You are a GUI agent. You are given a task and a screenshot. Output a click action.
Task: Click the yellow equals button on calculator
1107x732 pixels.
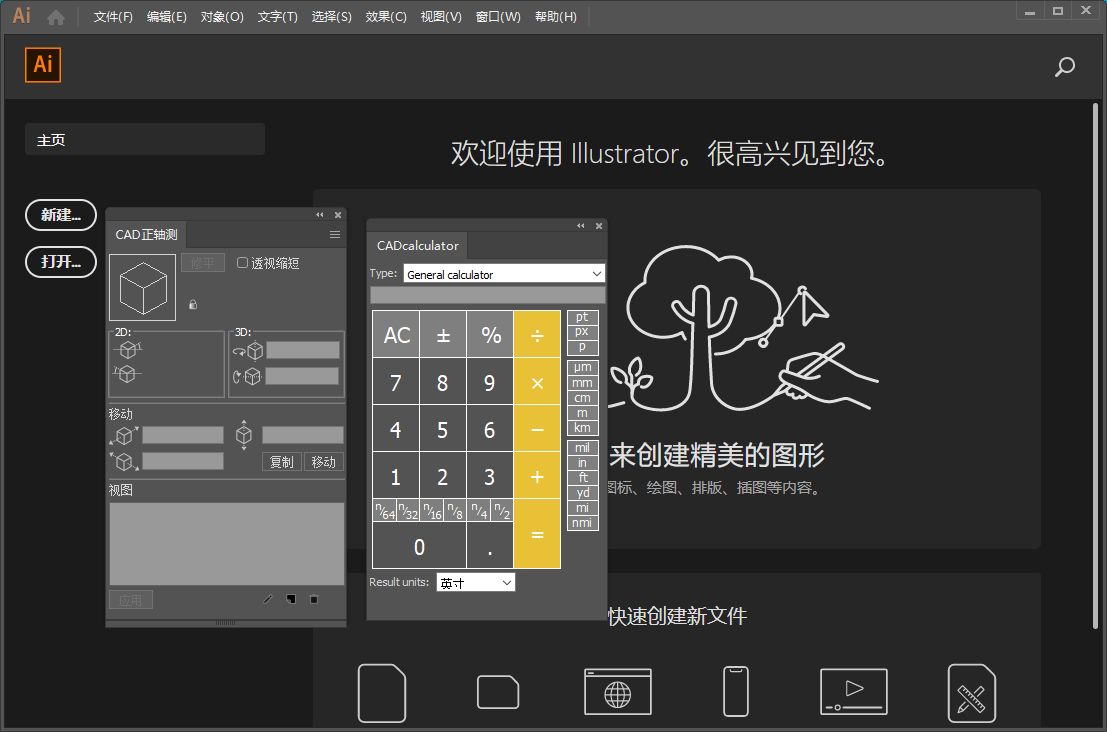pyautogui.click(x=537, y=534)
